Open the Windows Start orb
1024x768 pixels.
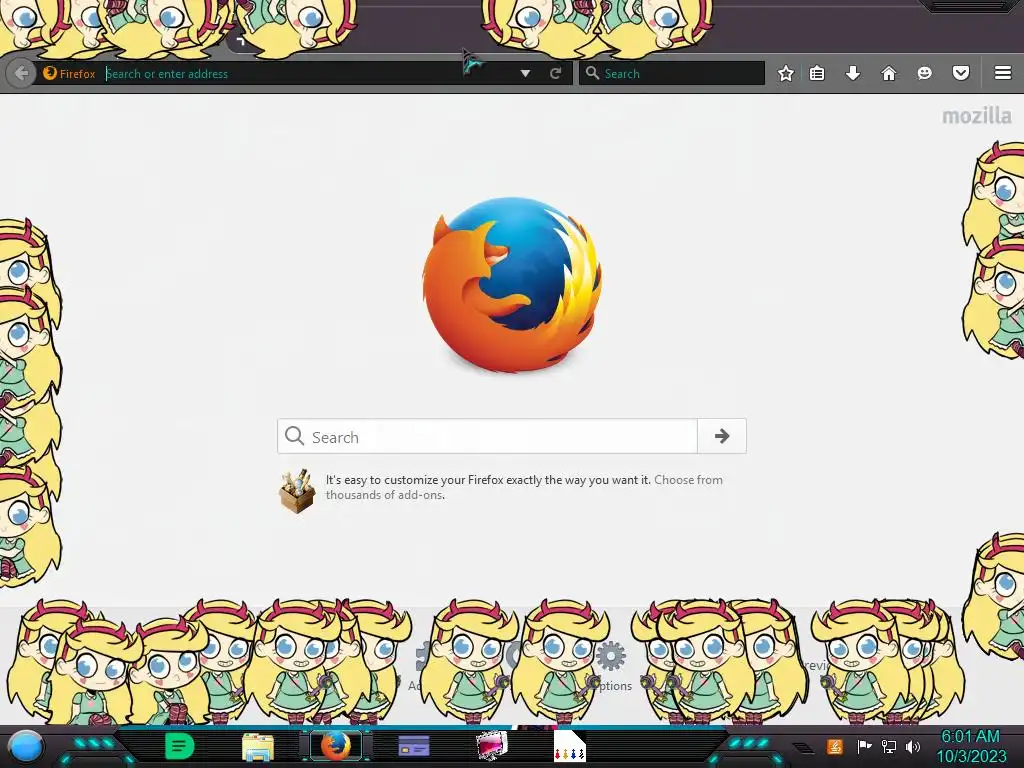[x=27, y=747]
